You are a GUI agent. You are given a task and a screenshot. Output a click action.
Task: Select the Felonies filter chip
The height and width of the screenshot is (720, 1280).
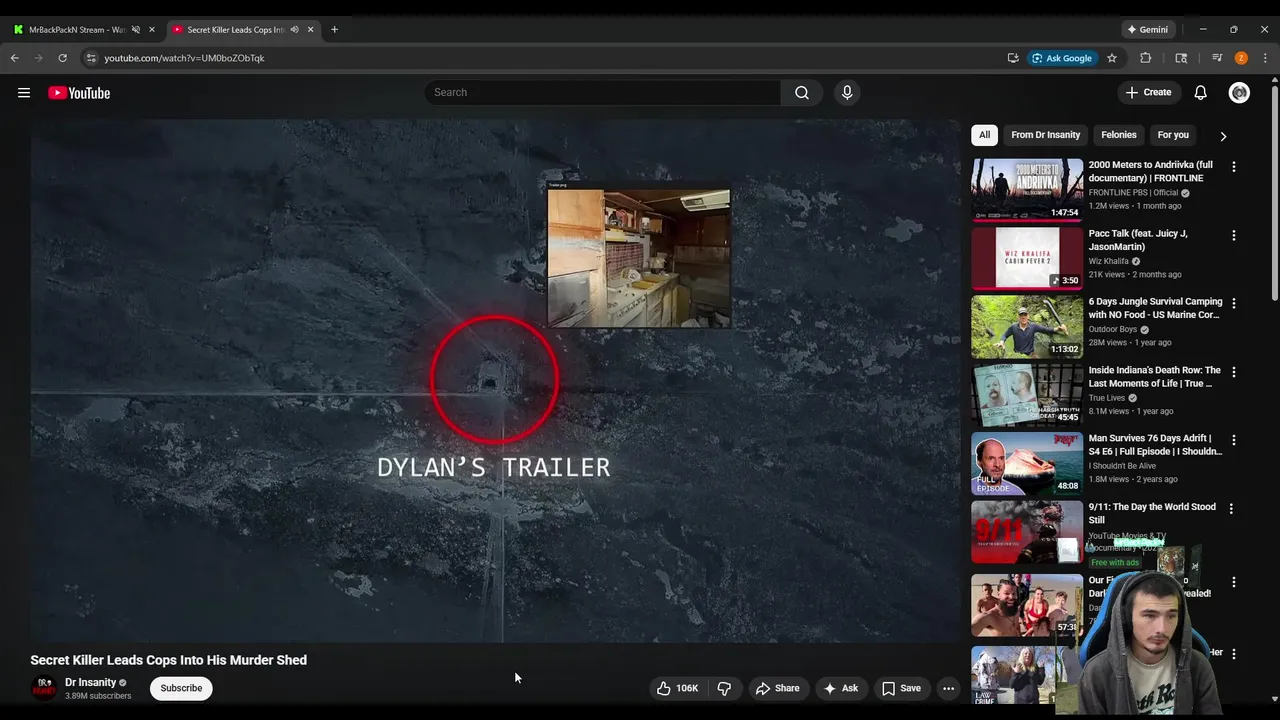tap(1118, 135)
